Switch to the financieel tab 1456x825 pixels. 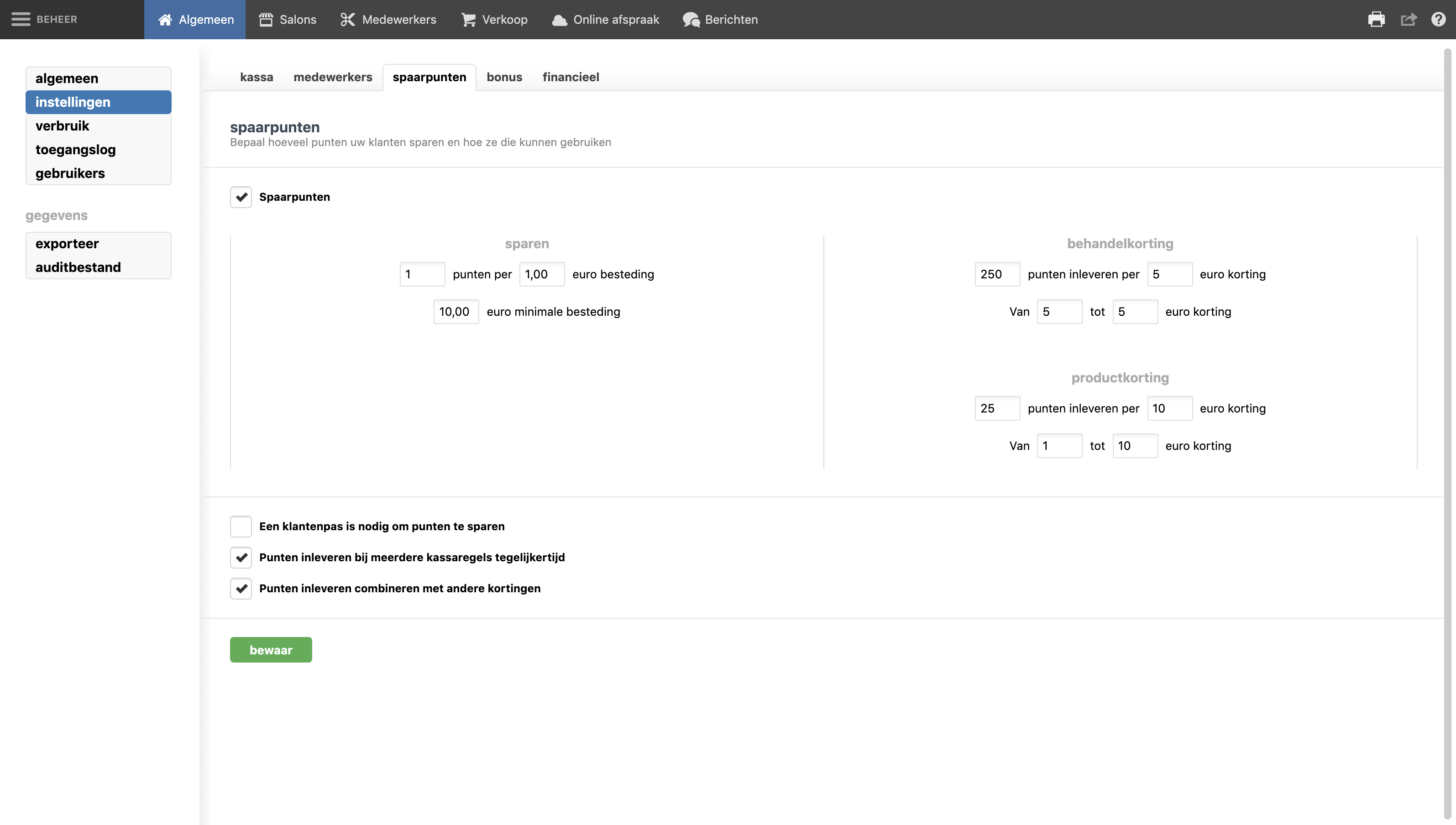(570, 77)
